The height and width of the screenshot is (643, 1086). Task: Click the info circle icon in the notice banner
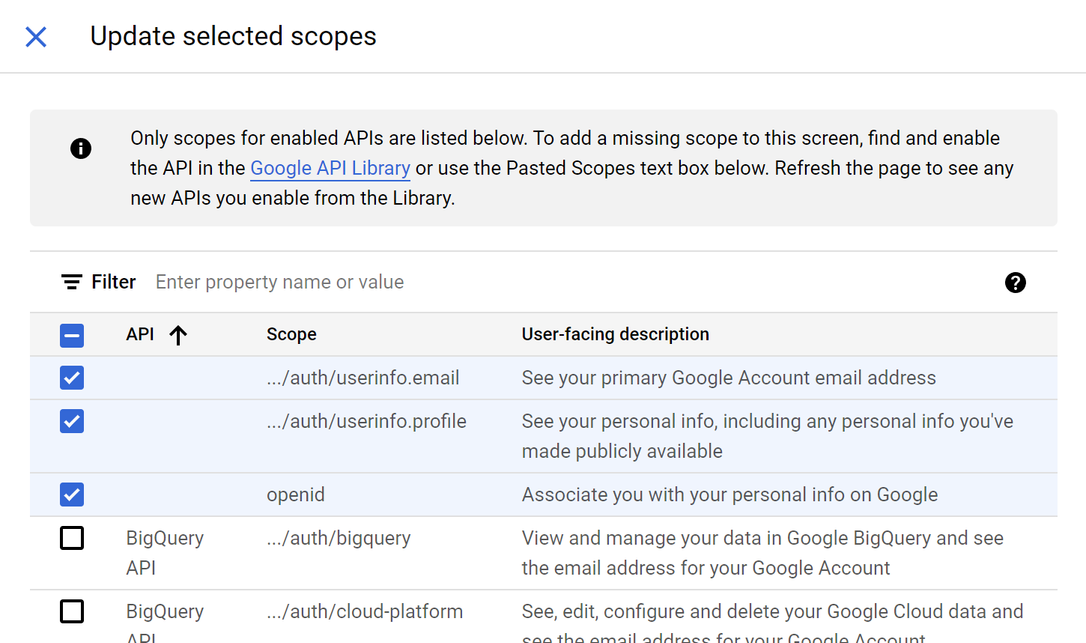point(81,148)
